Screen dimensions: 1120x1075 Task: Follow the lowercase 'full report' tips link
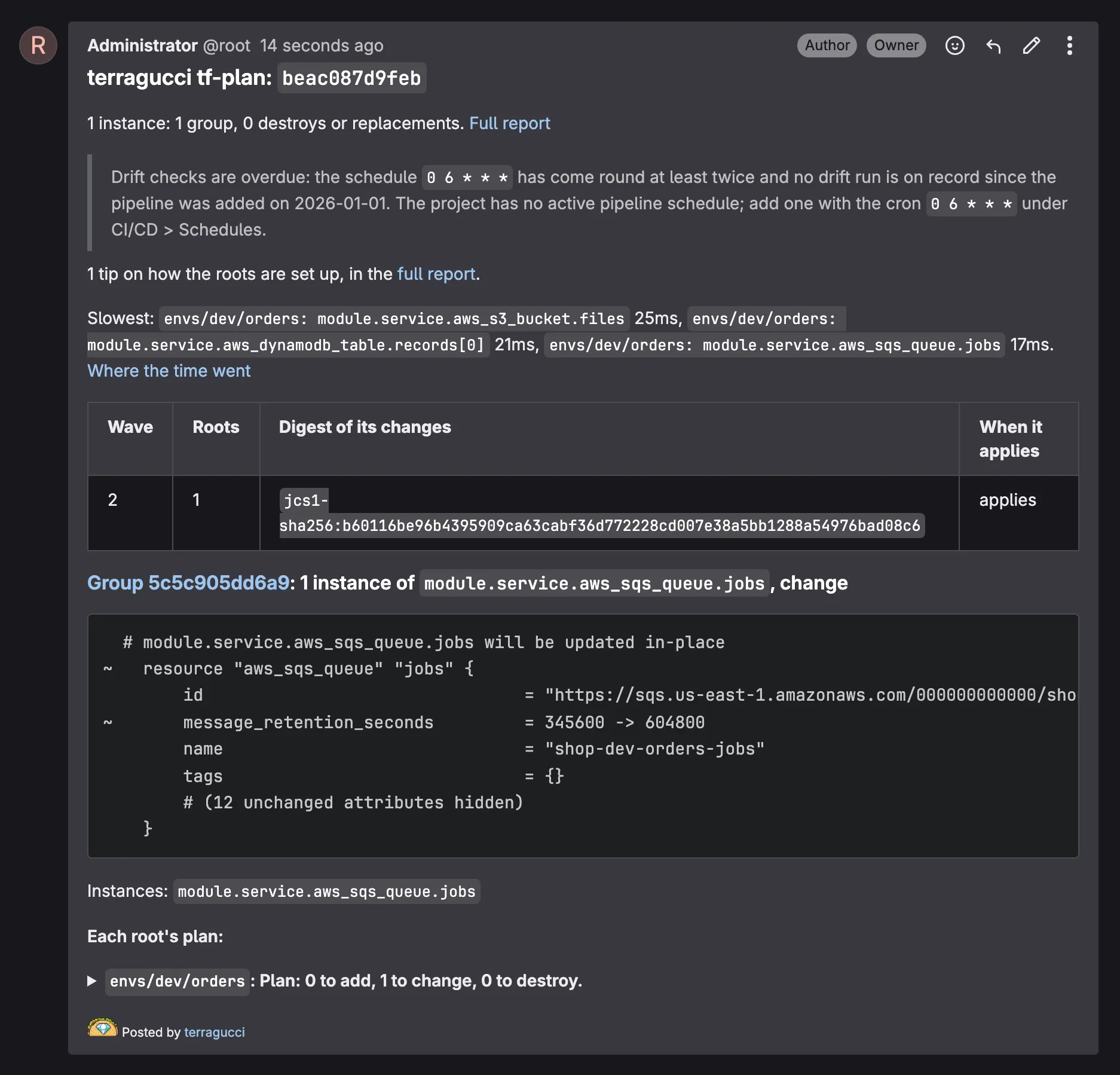pyautogui.click(x=436, y=274)
